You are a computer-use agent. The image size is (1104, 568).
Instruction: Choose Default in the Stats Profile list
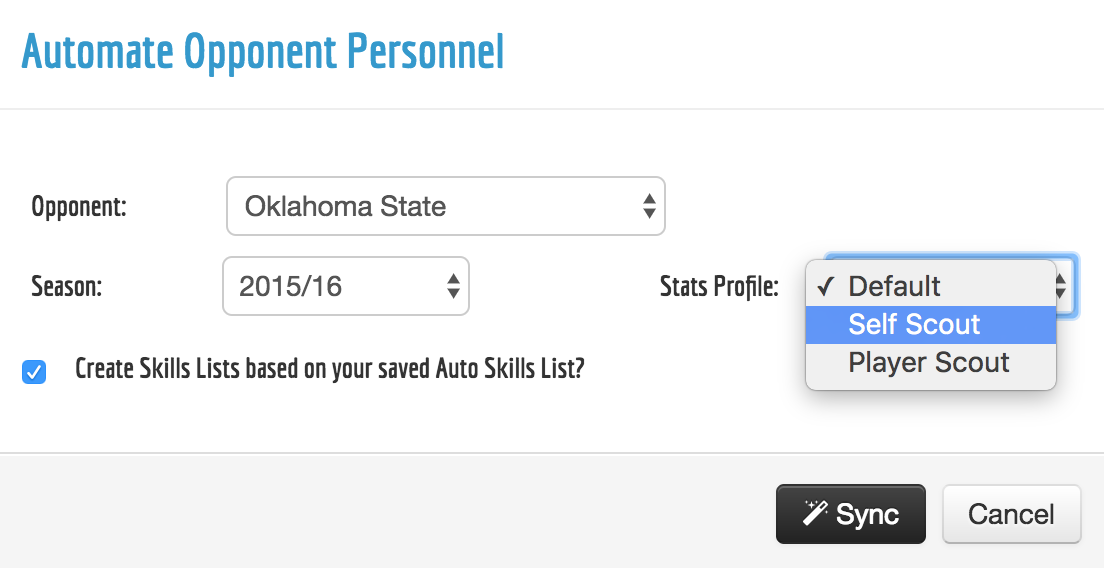pos(894,287)
